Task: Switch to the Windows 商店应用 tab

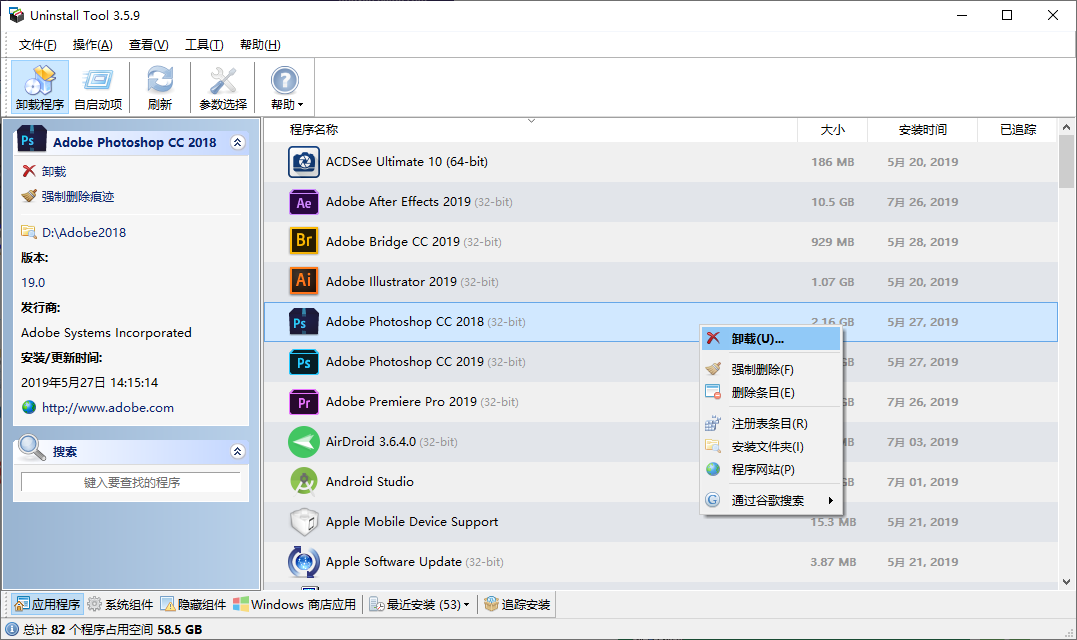Action: click(x=294, y=604)
